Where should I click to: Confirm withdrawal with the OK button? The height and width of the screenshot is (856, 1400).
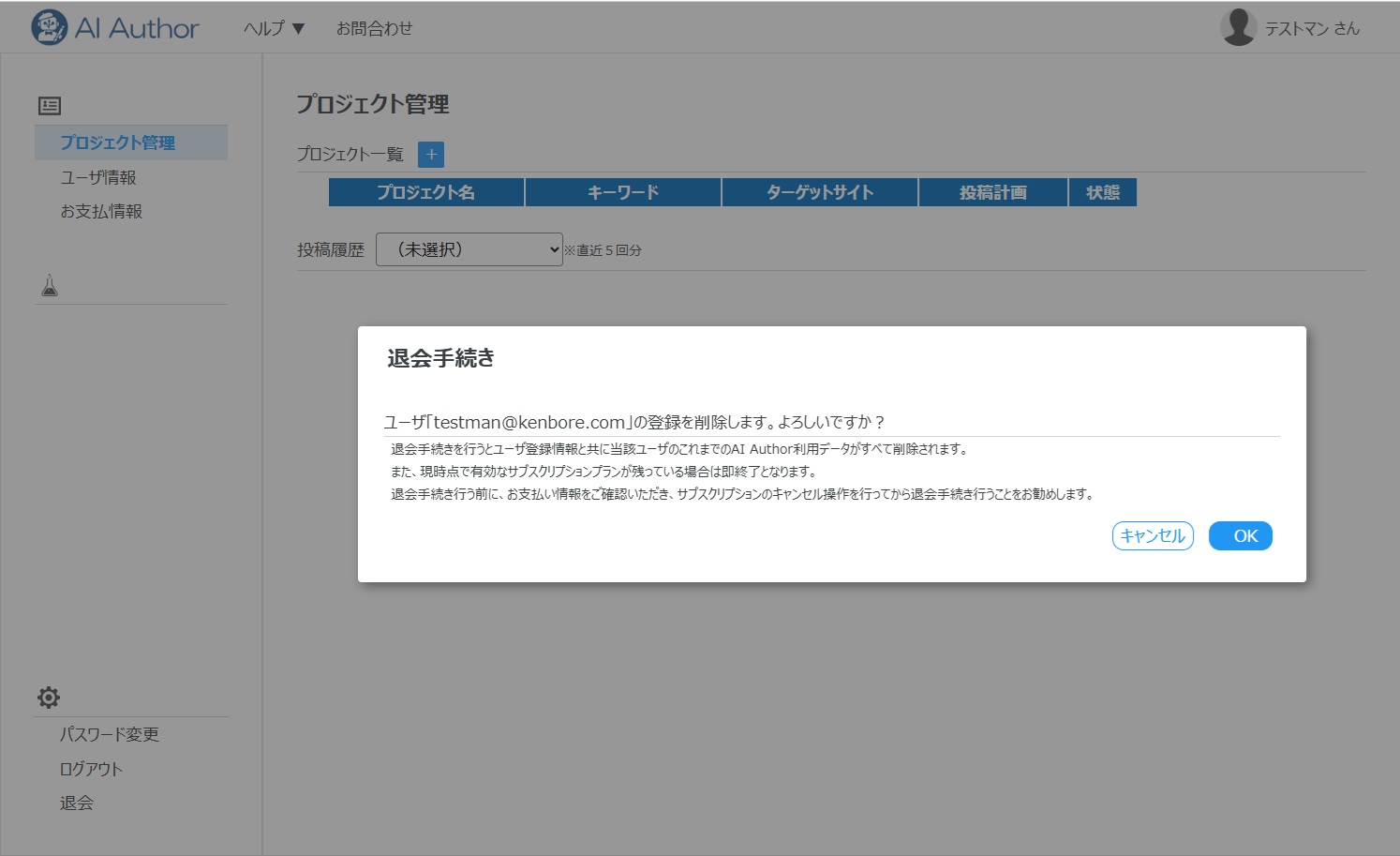1240,536
